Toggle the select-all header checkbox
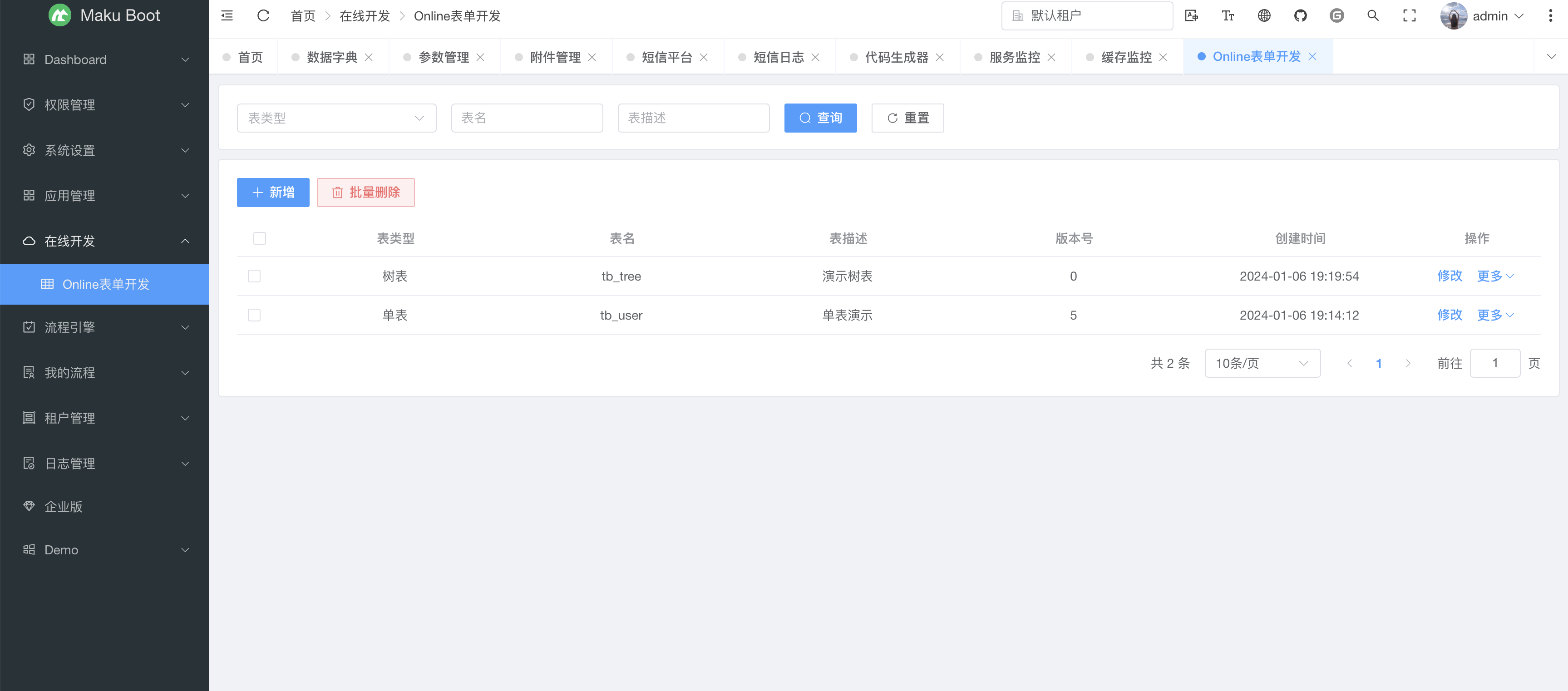The height and width of the screenshot is (691, 1568). point(259,239)
